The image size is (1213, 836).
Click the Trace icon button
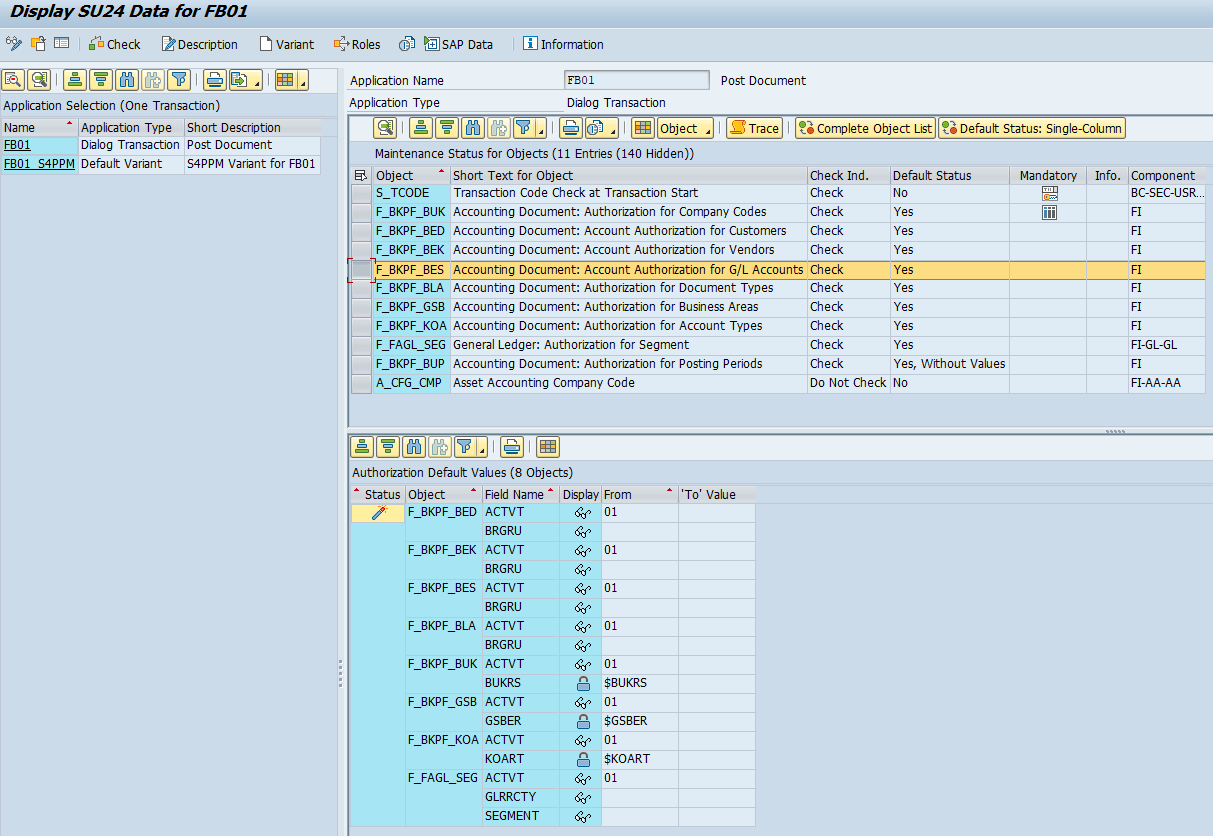[x=754, y=128]
